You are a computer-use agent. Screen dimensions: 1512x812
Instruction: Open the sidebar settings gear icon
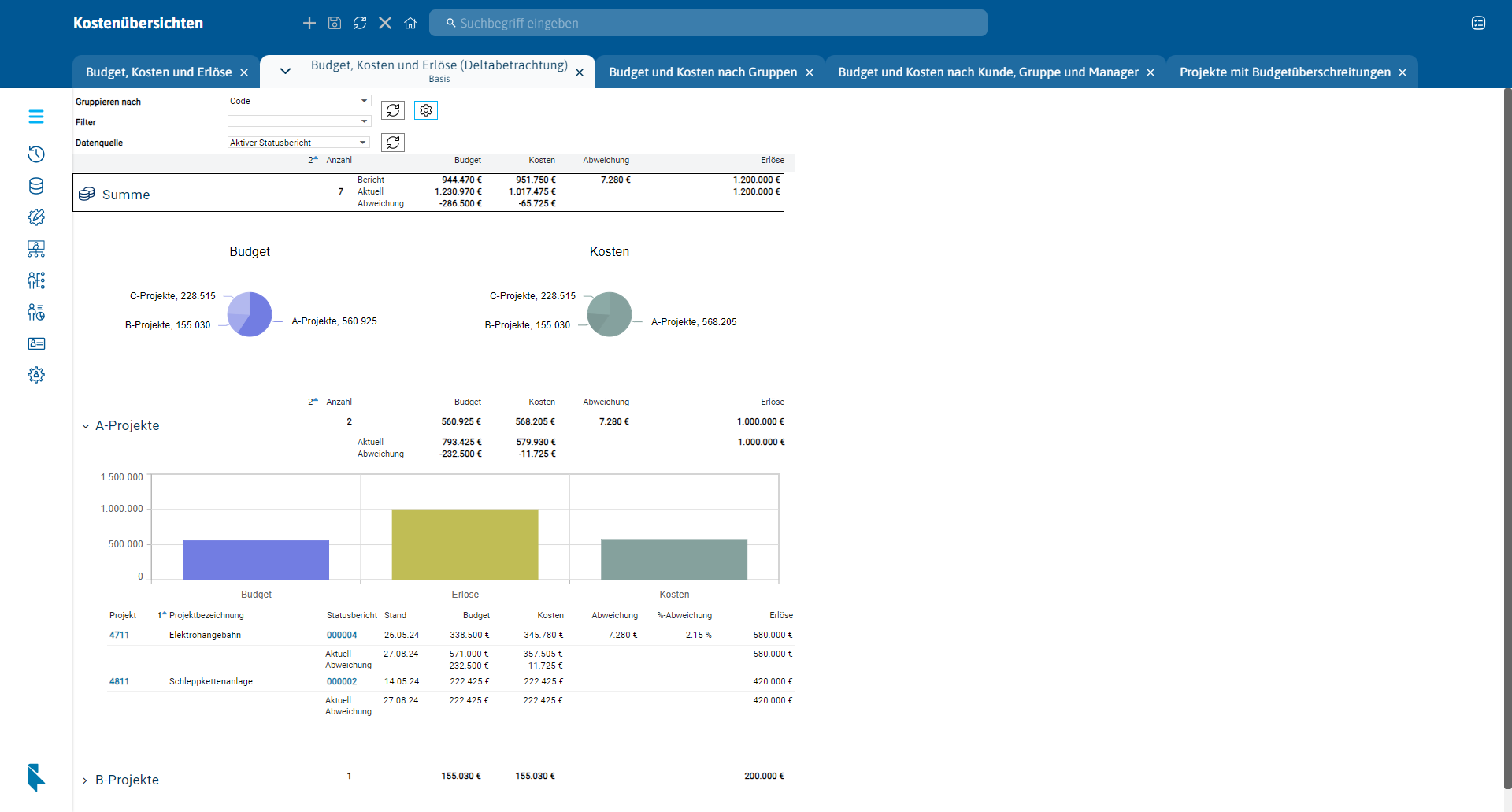(36, 375)
